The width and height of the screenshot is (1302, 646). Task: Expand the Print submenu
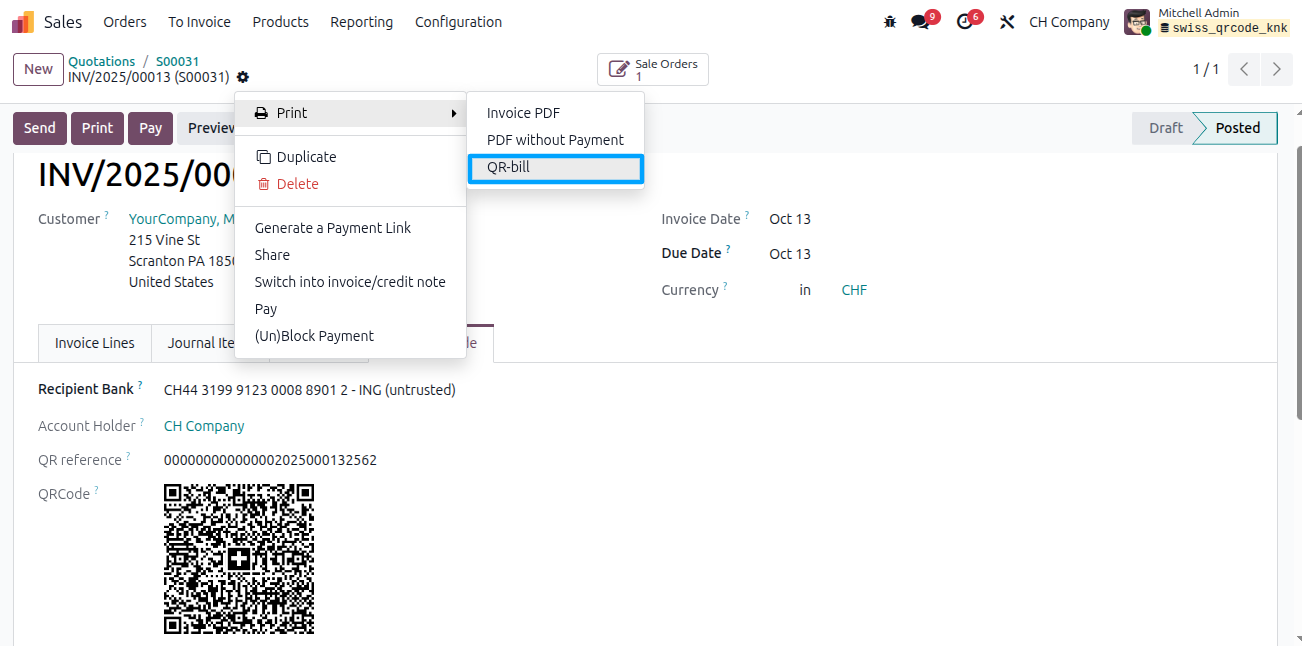[x=351, y=113]
